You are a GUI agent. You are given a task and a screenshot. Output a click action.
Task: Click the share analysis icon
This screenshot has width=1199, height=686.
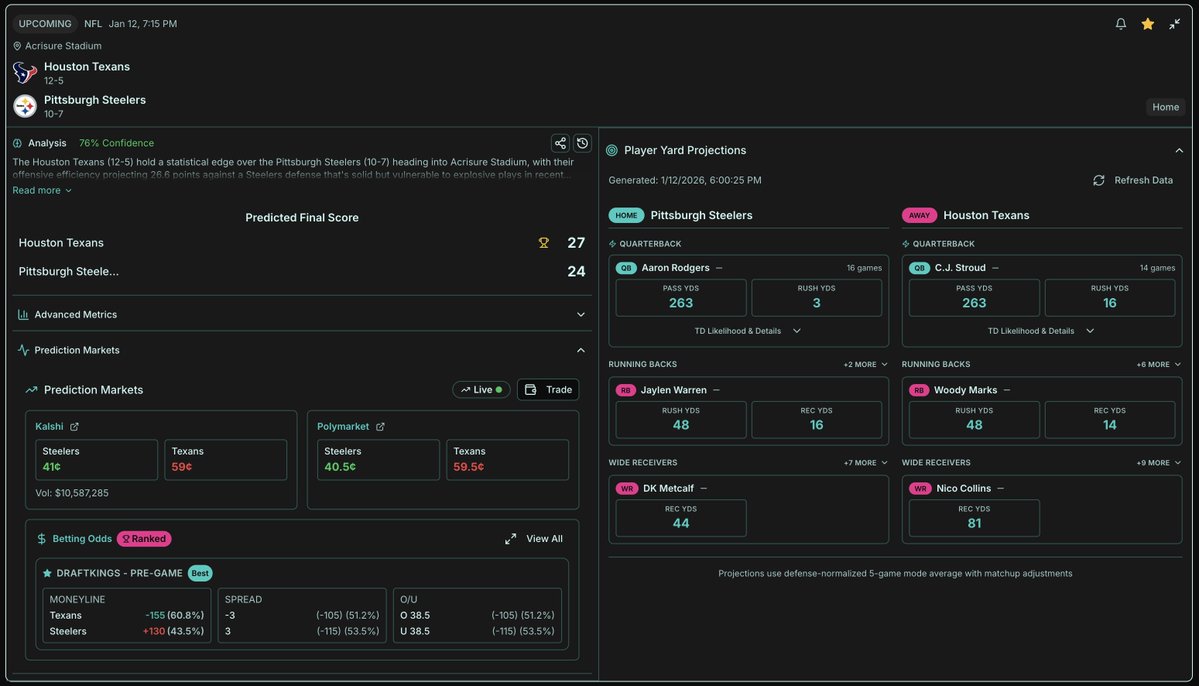click(x=560, y=143)
